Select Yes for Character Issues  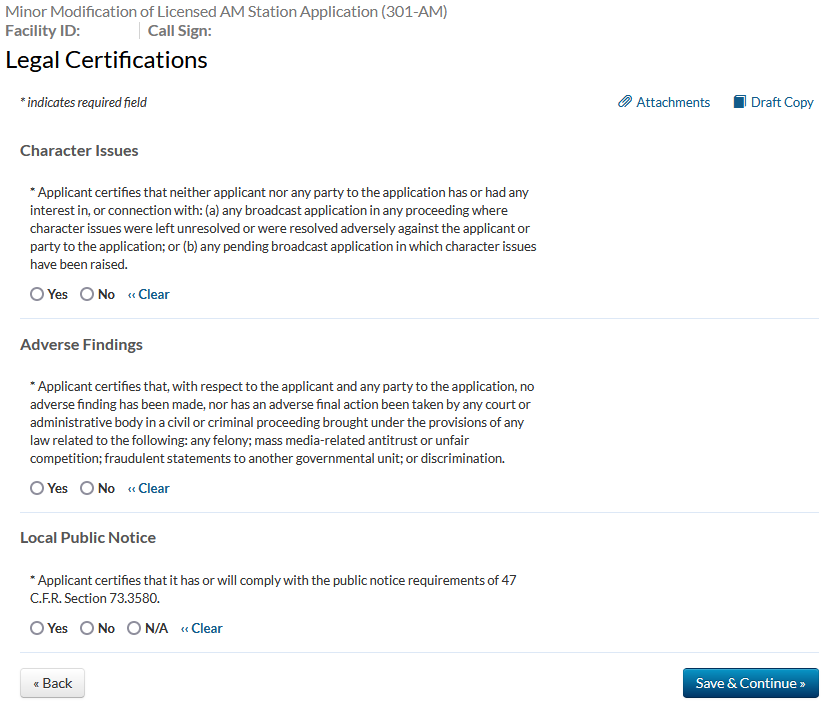click(x=37, y=294)
